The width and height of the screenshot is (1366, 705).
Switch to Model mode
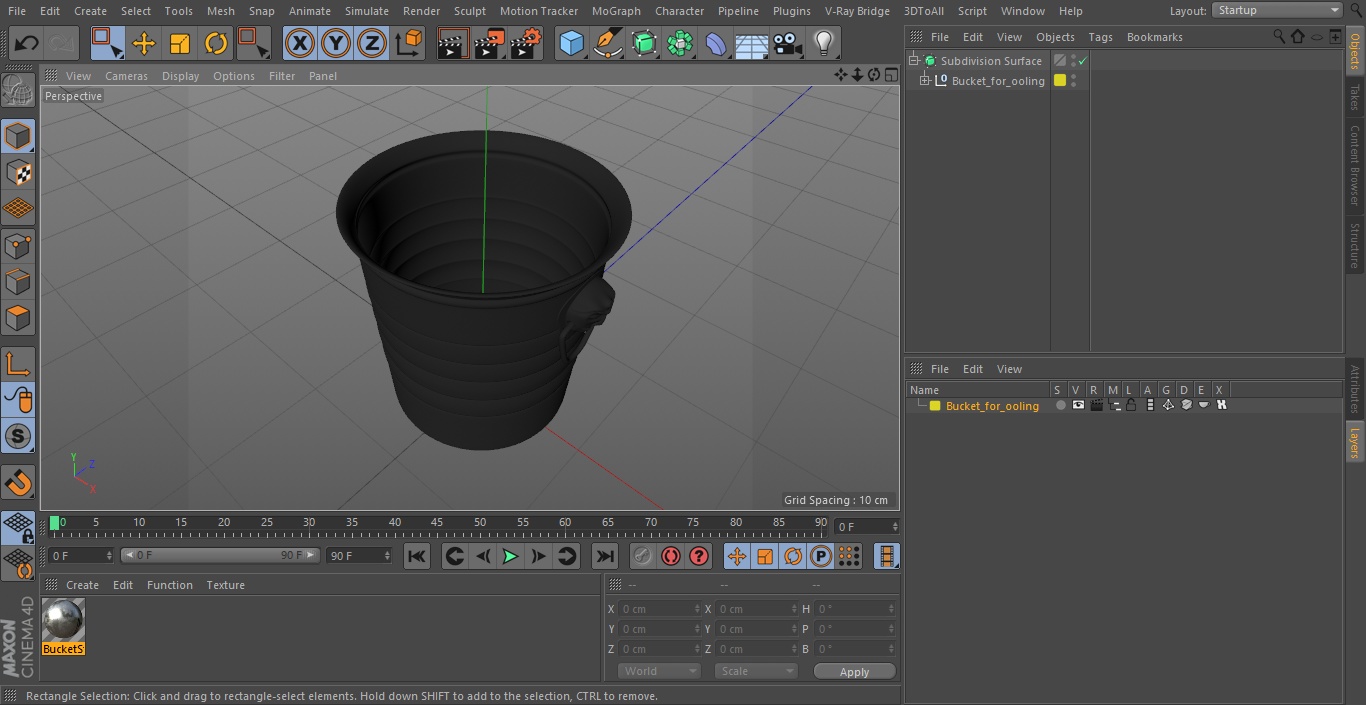(18, 136)
